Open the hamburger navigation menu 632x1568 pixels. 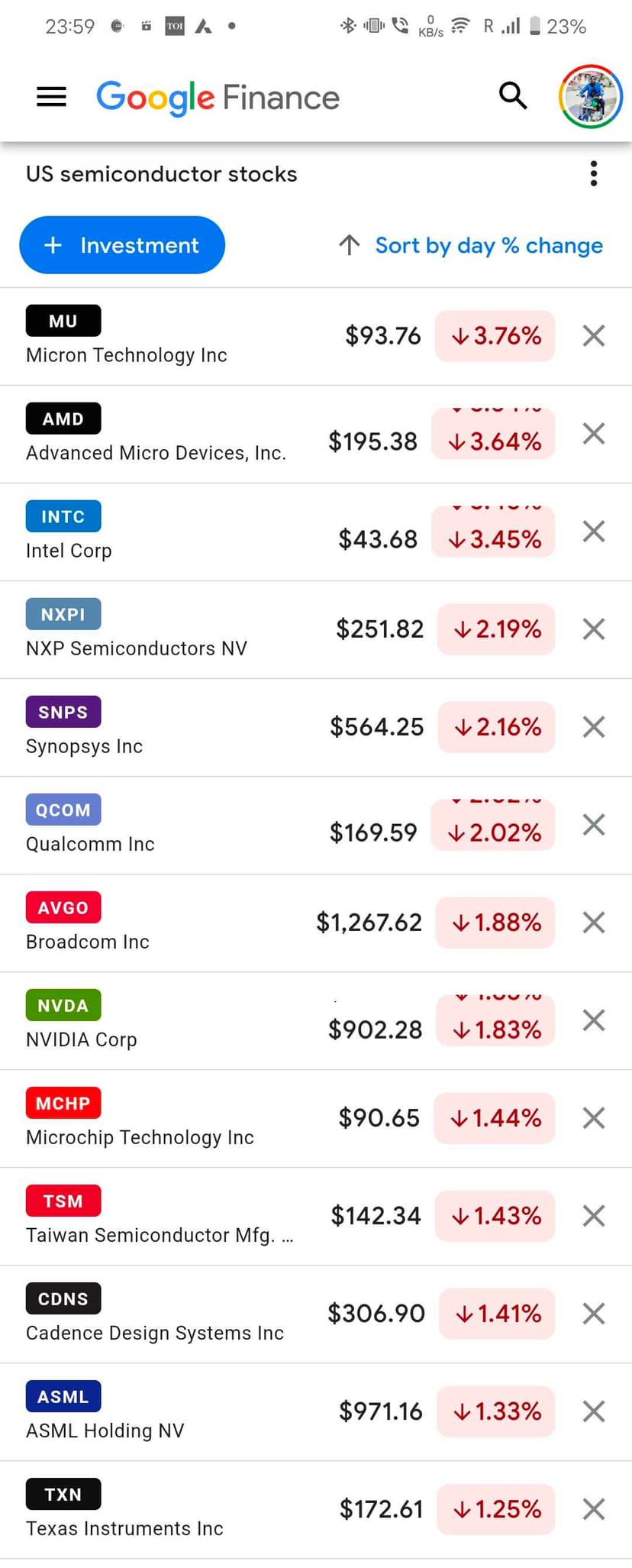[51, 97]
